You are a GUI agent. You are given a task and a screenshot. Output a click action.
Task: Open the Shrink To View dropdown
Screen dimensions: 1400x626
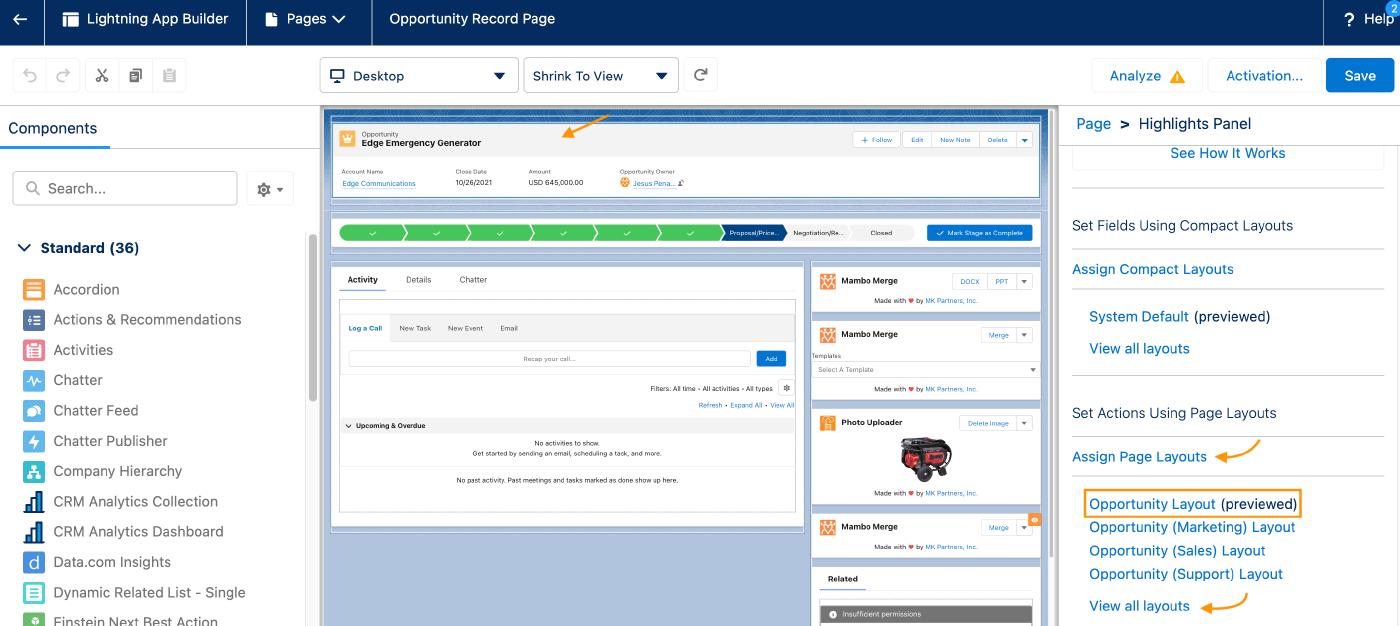click(600, 76)
